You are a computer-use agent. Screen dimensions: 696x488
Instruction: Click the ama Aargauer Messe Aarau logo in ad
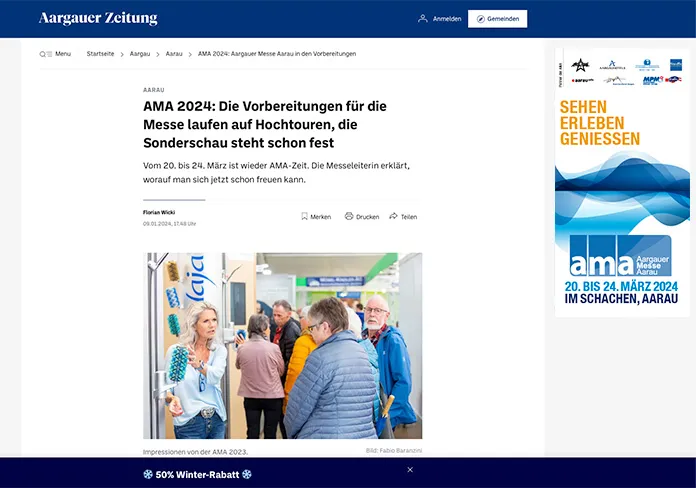tap(621, 256)
